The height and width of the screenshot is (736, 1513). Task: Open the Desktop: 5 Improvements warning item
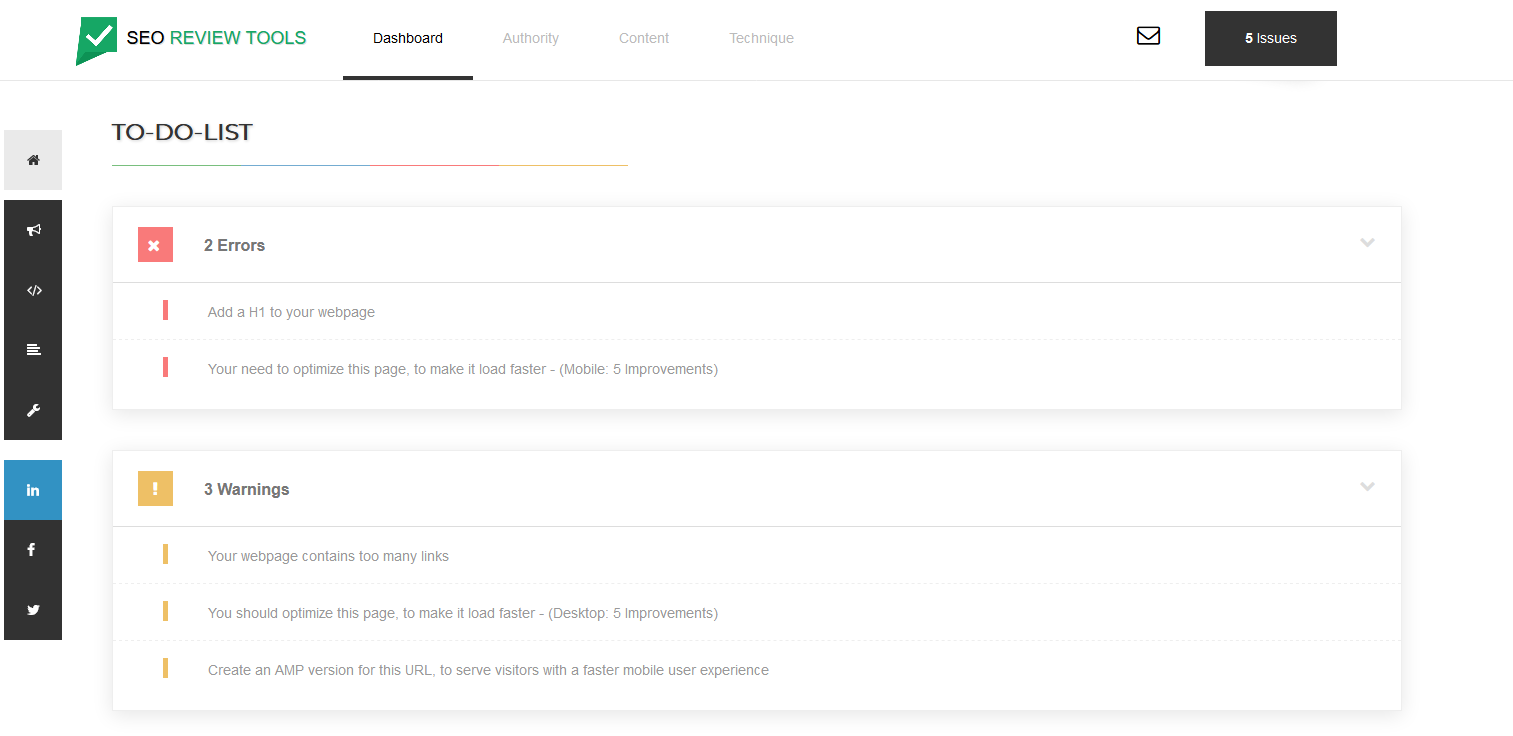pos(463,613)
